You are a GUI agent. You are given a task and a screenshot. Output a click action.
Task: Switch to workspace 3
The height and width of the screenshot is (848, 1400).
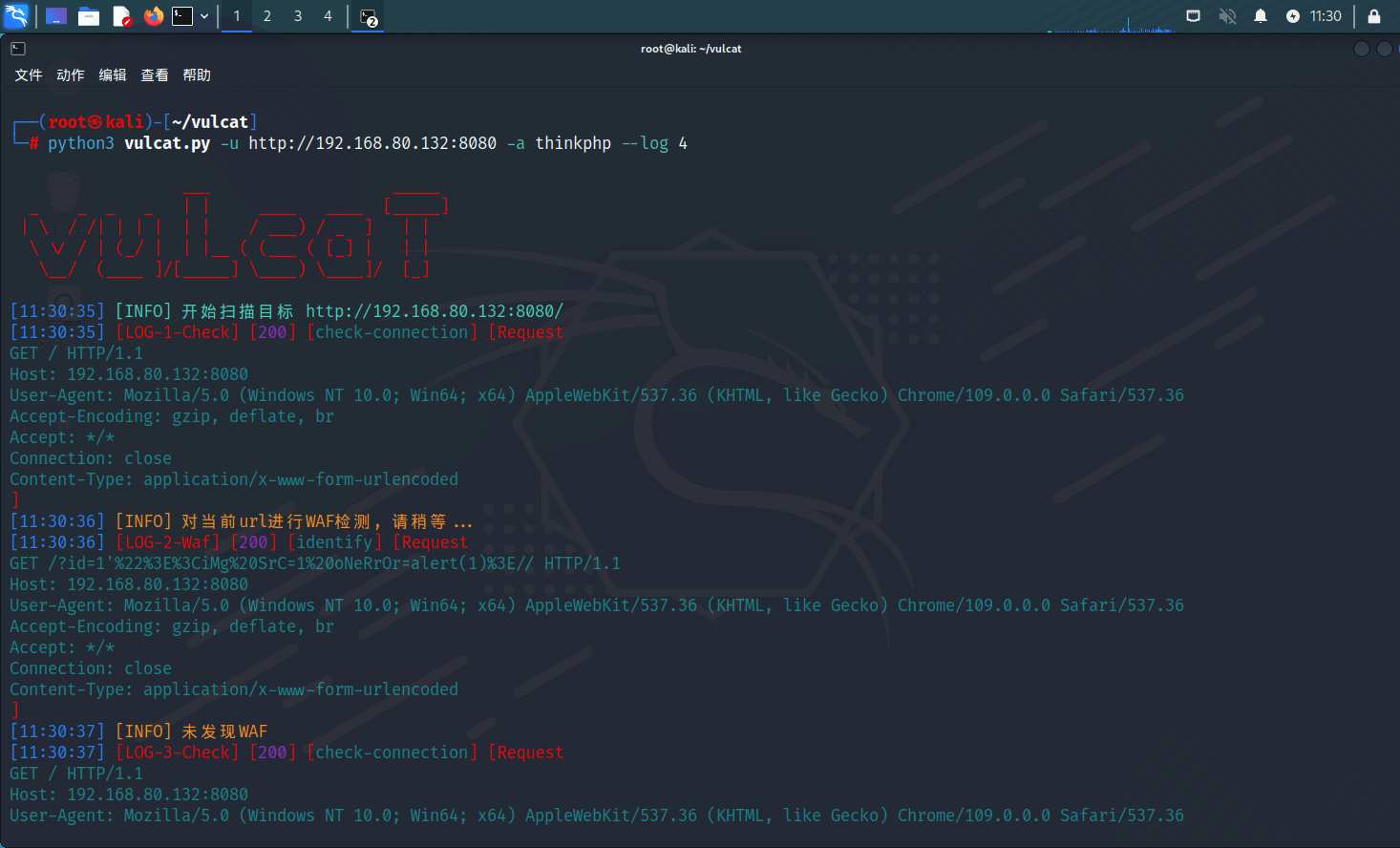click(298, 16)
